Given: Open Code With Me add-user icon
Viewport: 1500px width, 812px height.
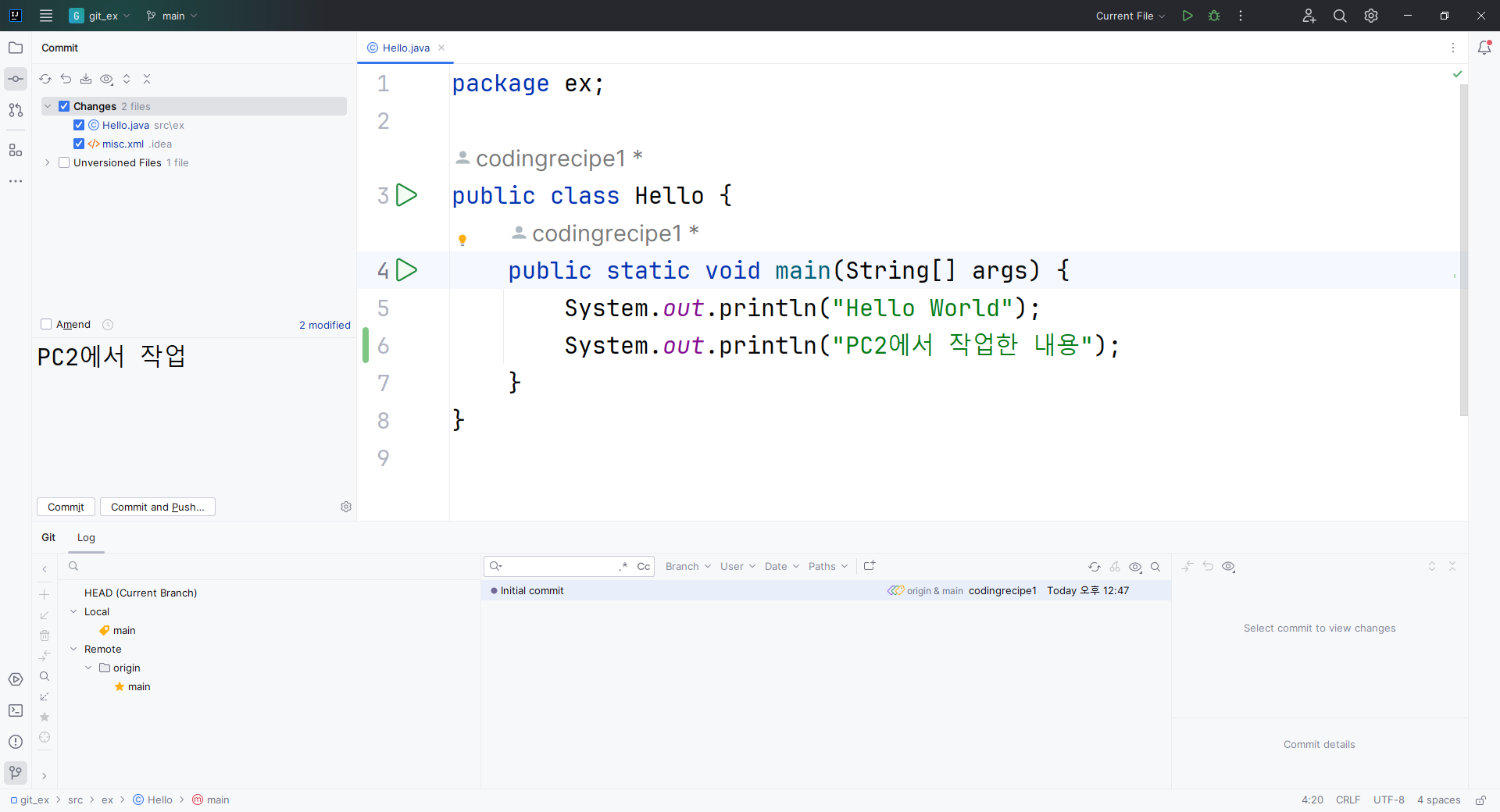Looking at the screenshot, I should coord(1309,16).
